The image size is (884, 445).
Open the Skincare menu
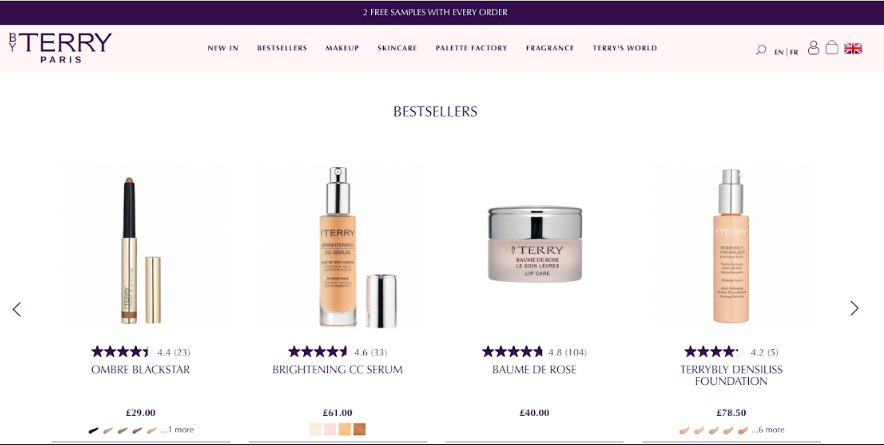tap(397, 48)
